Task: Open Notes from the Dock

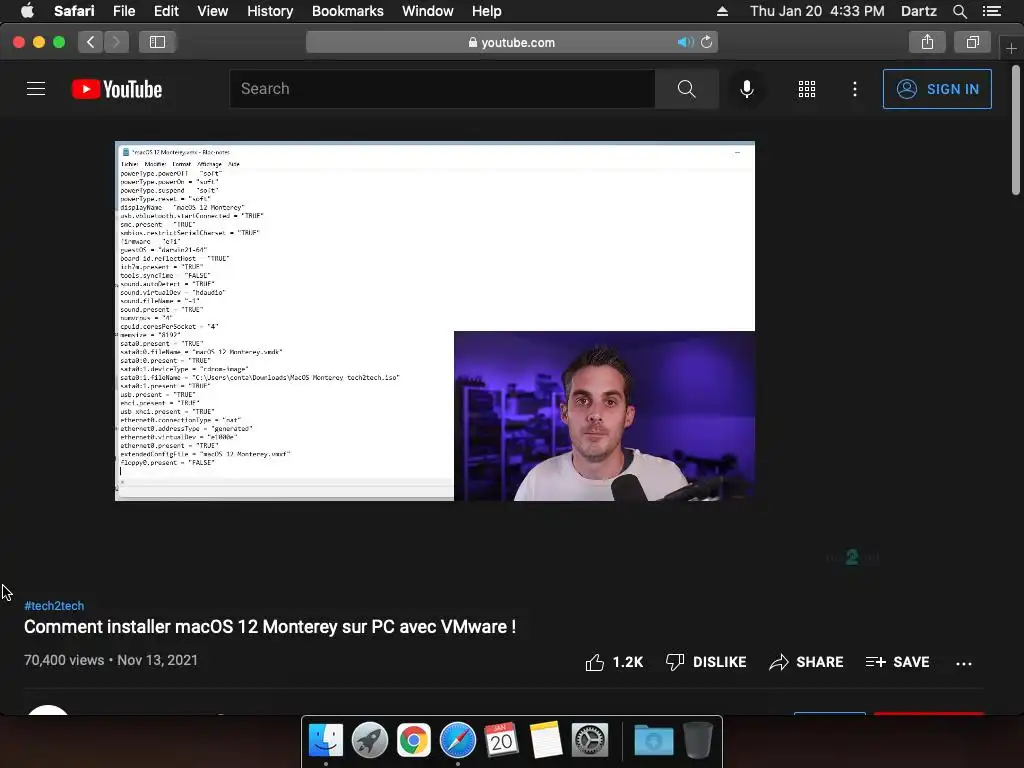Action: 546,741
